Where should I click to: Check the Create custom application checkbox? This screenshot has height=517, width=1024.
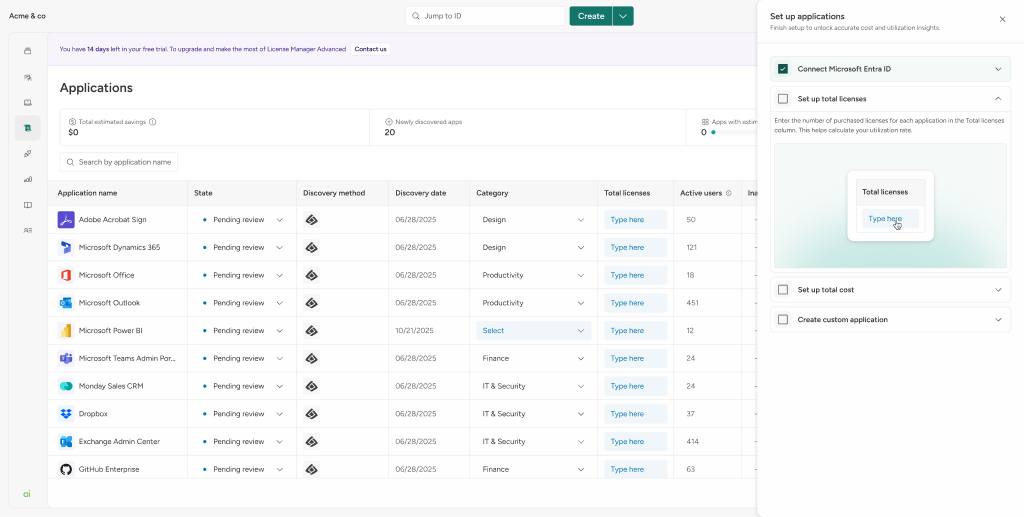coord(783,320)
